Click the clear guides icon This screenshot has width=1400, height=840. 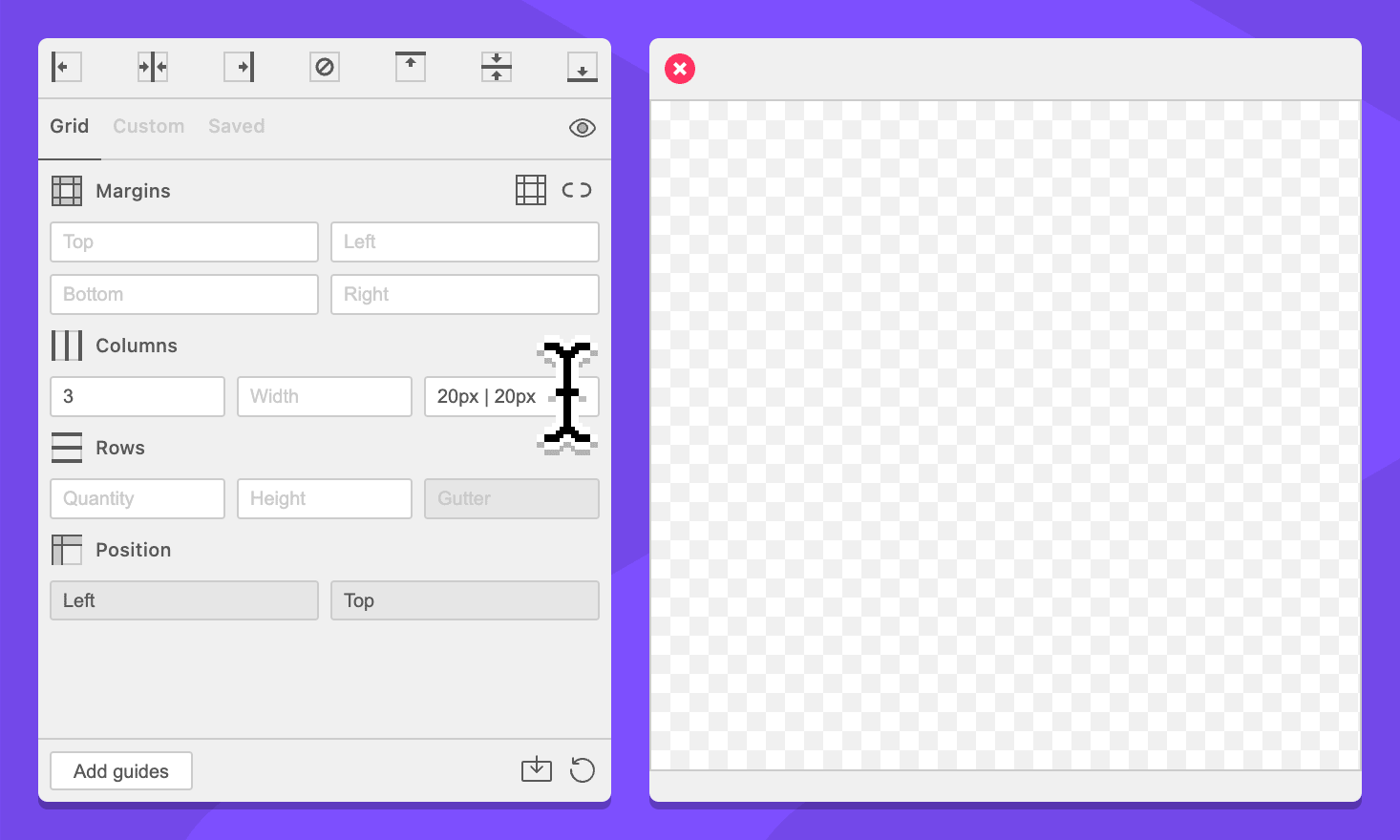point(325,67)
